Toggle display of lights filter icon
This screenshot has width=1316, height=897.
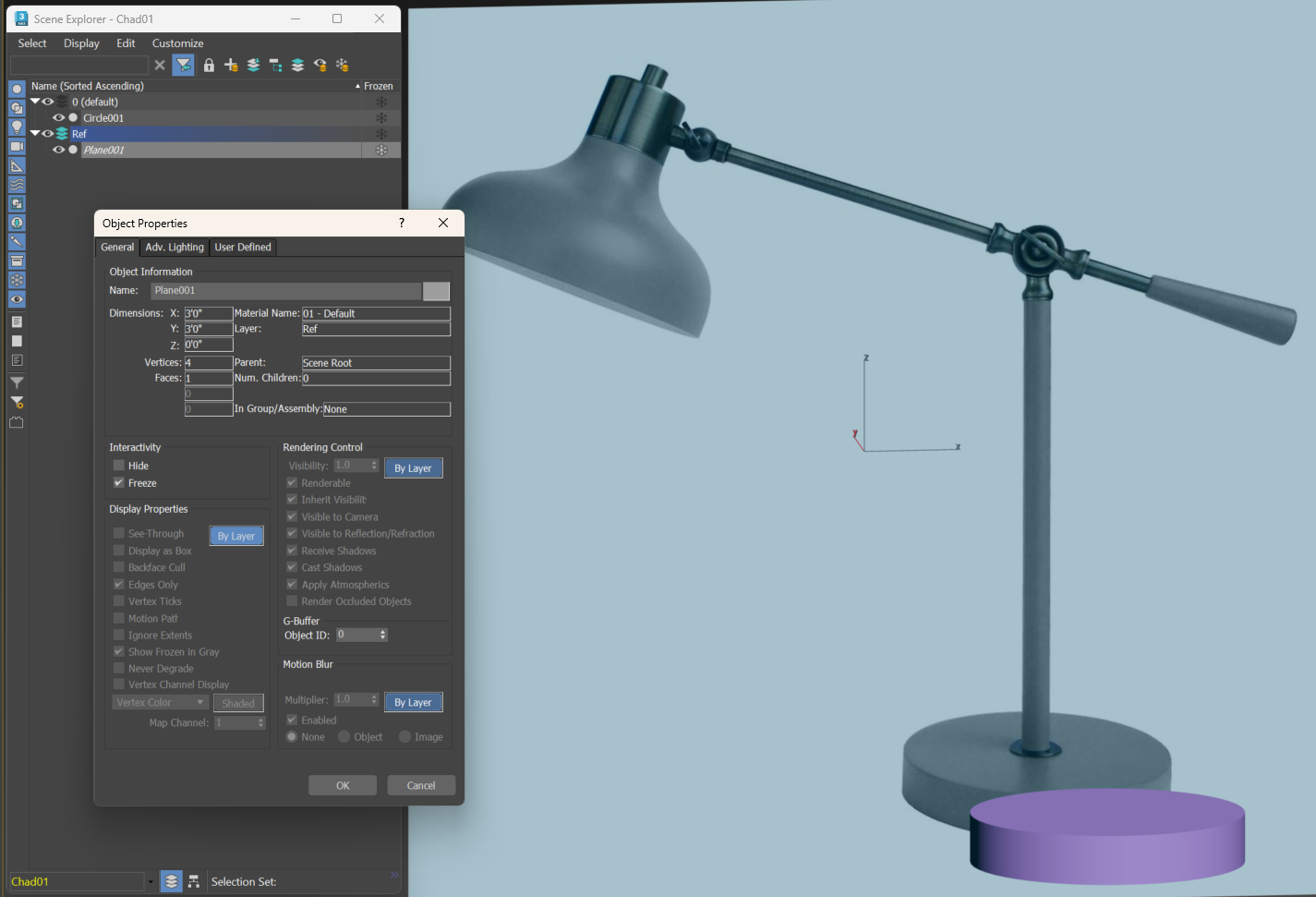17,127
